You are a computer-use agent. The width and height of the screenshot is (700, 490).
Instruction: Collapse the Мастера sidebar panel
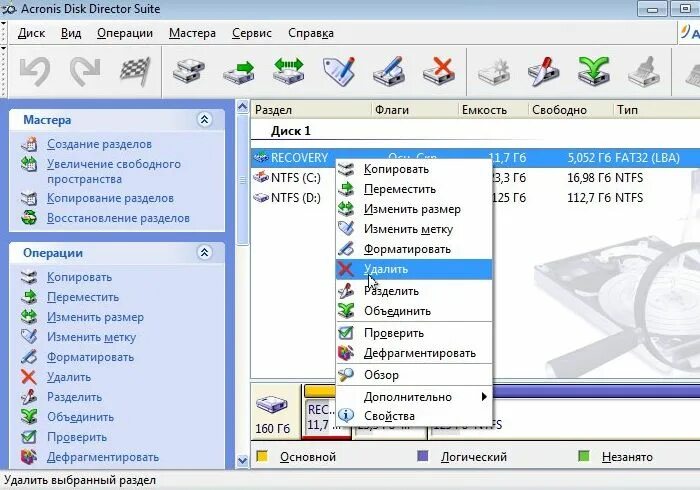tap(204, 120)
